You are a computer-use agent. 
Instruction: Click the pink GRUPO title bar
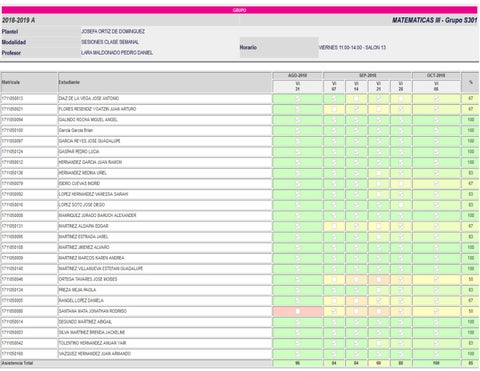239,10
